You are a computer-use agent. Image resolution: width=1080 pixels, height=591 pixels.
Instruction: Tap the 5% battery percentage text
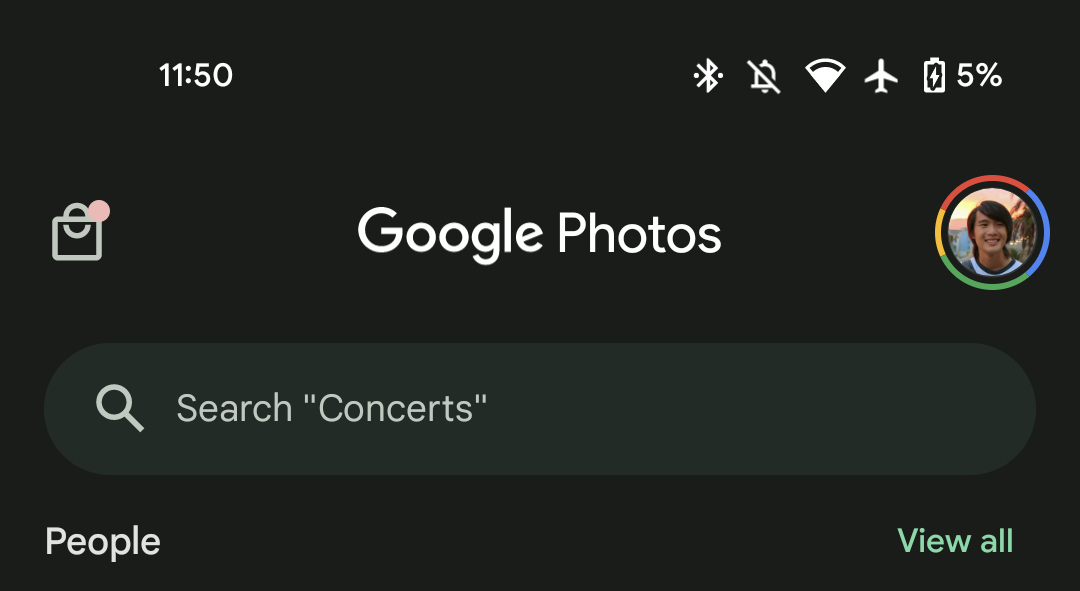pyautogui.click(x=979, y=75)
